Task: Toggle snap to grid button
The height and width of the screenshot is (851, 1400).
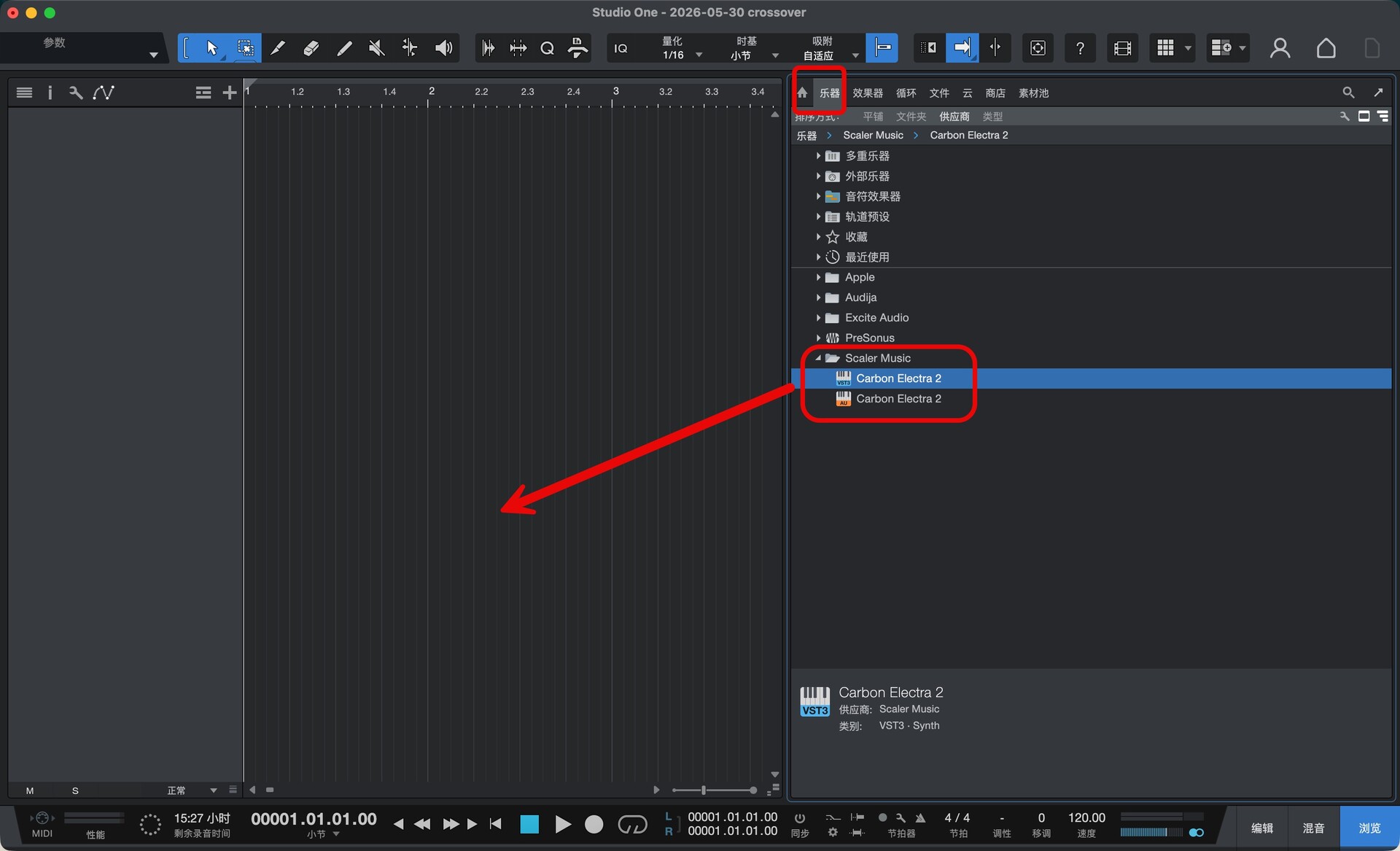Action: point(882,48)
